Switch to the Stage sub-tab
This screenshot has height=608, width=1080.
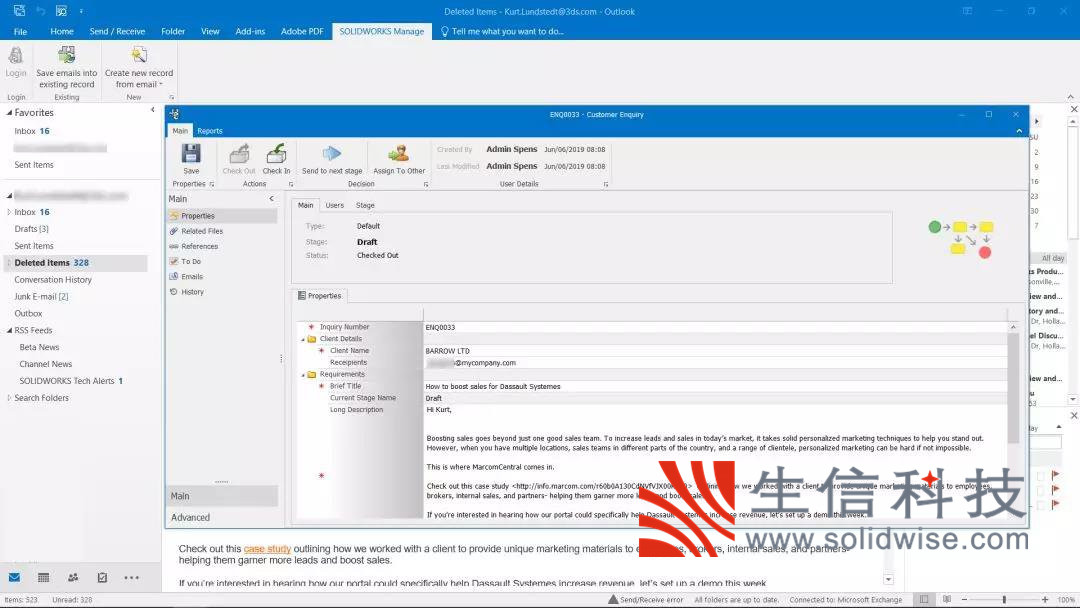[x=365, y=205]
